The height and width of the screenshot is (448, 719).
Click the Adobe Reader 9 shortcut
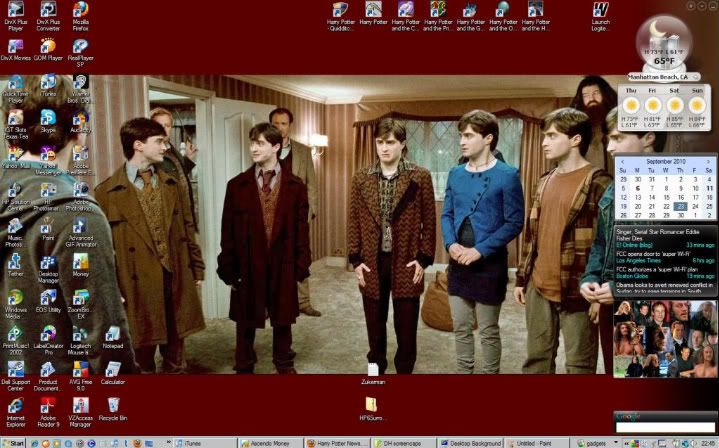pos(48,413)
